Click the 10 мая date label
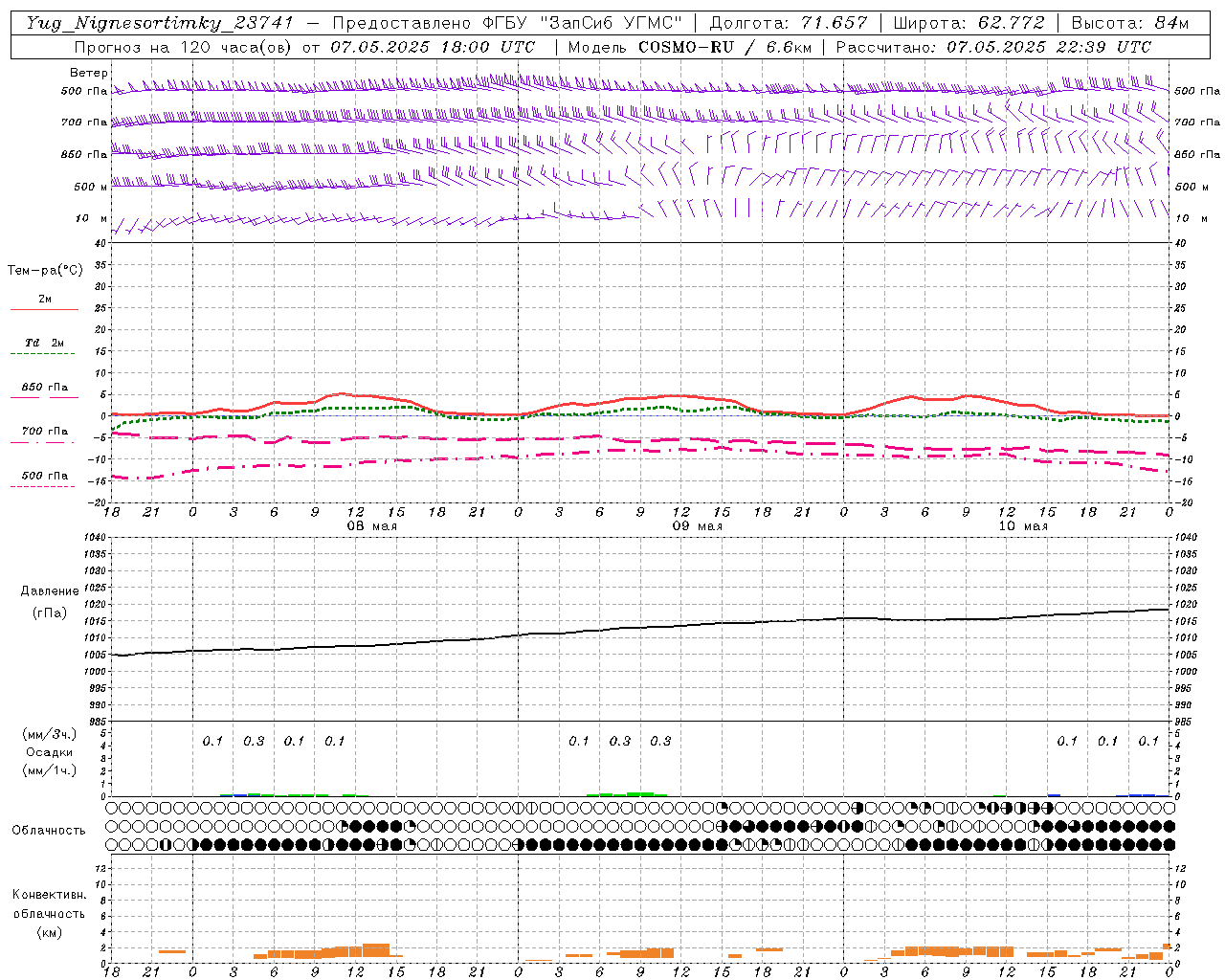1225x980 pixels. tap(1022, 526)
